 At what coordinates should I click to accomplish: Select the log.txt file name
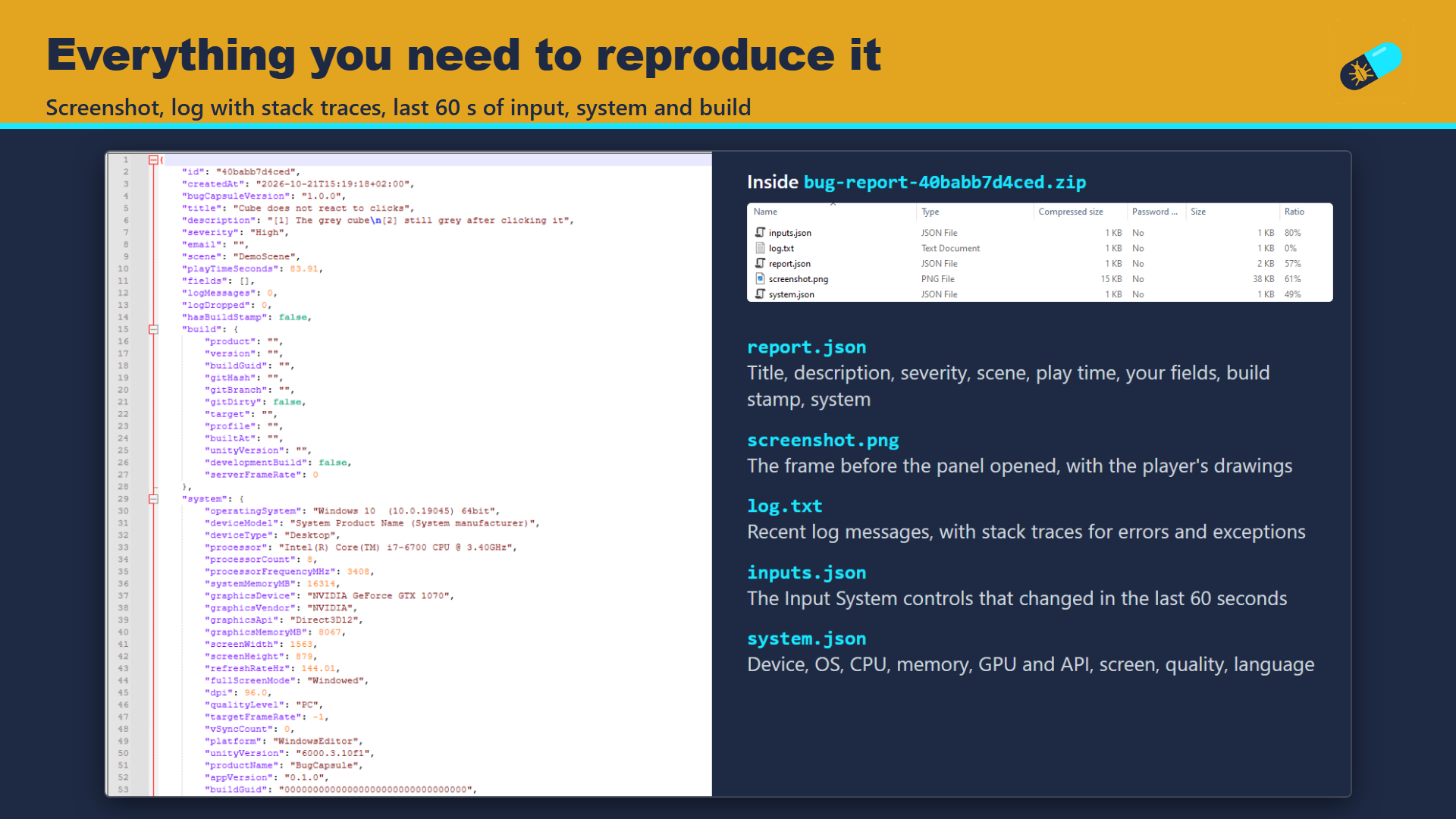(781, 248)
